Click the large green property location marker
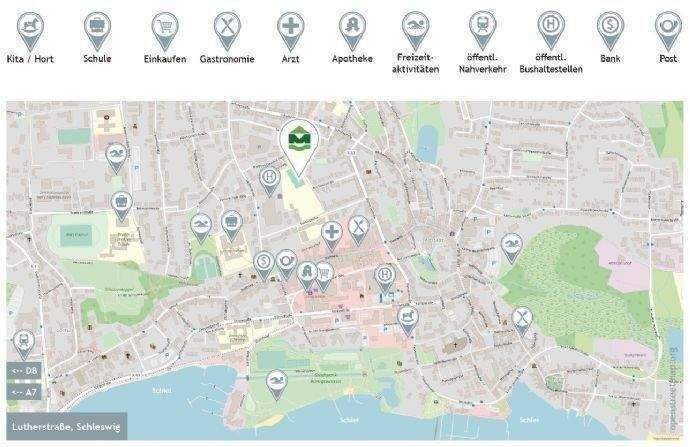Image resolution: width=690 pixels, height=447 pixels. click(x=299, y=147)
